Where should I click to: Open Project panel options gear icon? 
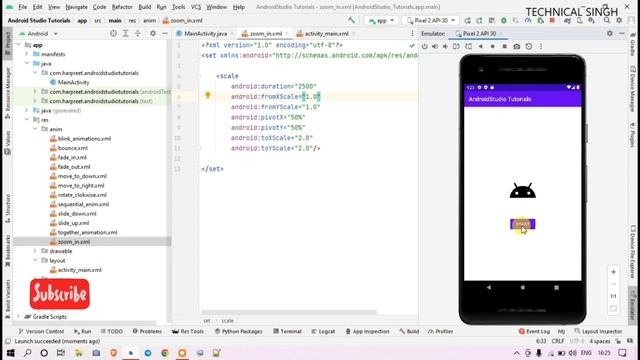153,33
